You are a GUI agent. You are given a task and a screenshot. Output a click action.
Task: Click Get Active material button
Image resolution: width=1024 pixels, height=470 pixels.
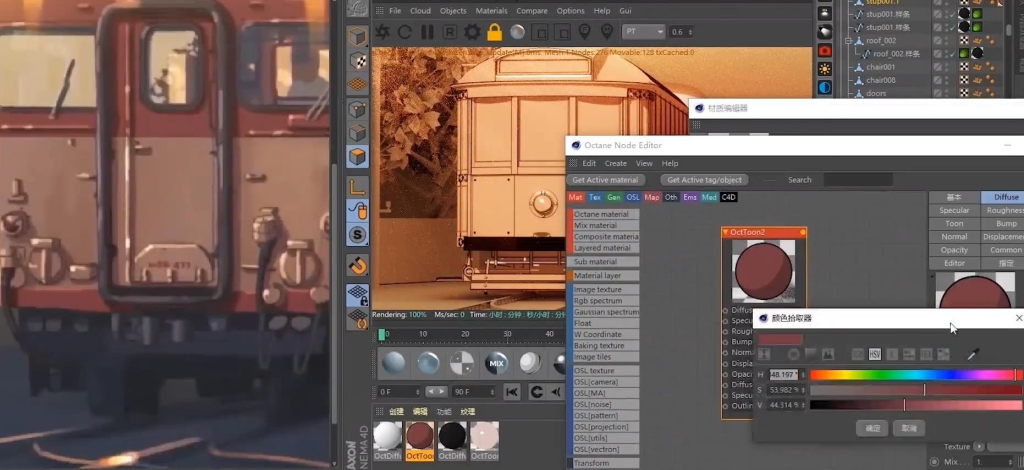(605, 180)
